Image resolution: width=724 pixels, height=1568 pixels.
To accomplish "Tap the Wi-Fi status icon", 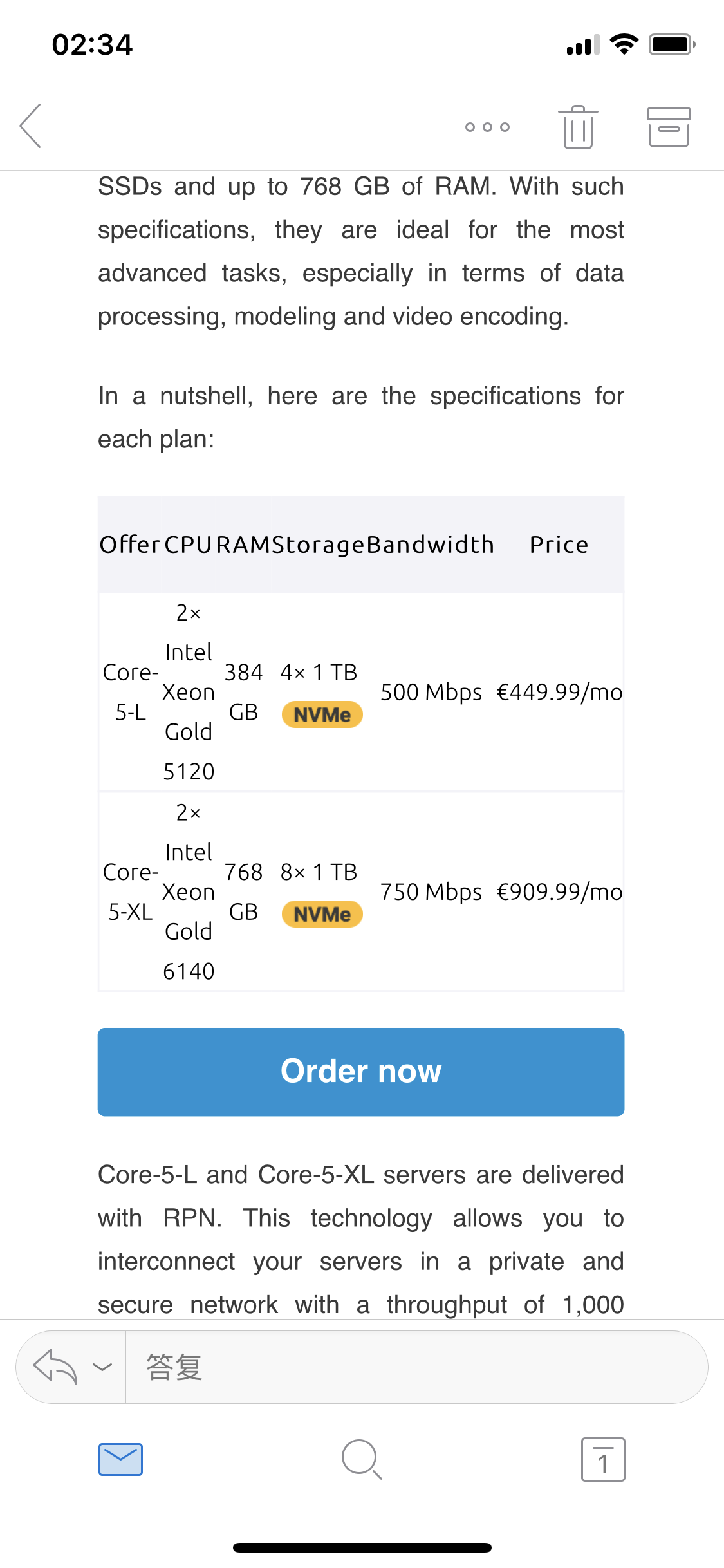I will (623, 44).
